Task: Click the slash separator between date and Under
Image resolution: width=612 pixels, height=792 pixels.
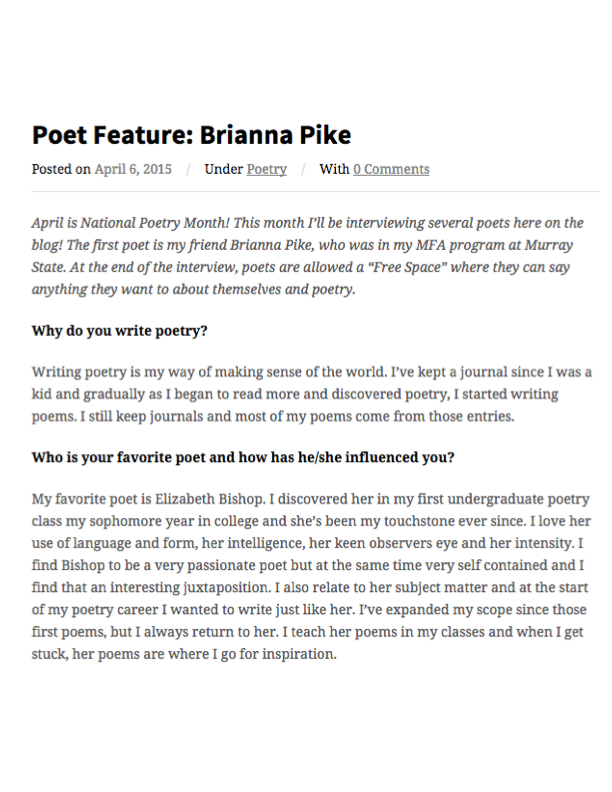Action: pyautogui.click(x=187, y=169)
